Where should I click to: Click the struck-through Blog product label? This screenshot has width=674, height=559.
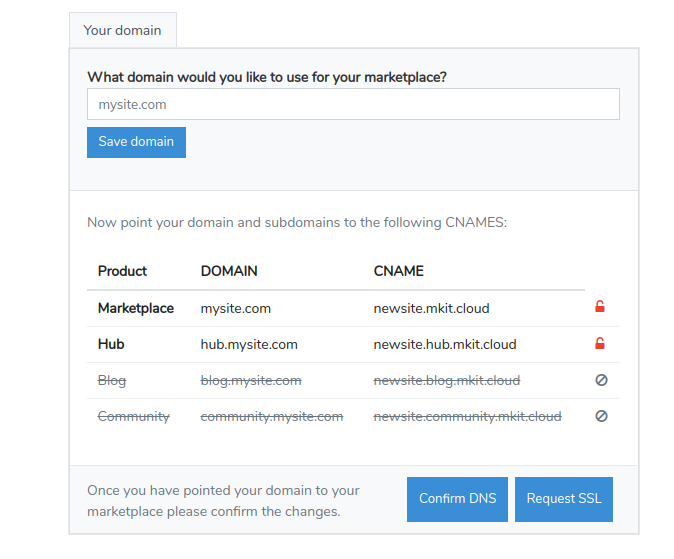(112, 380)
